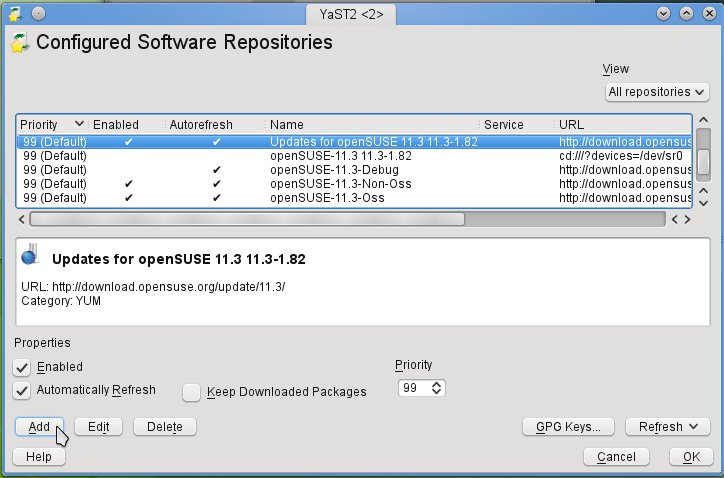724x478 pixels.
Task: Click the repository globe icon in details pane
Action: tap(30, 254)
